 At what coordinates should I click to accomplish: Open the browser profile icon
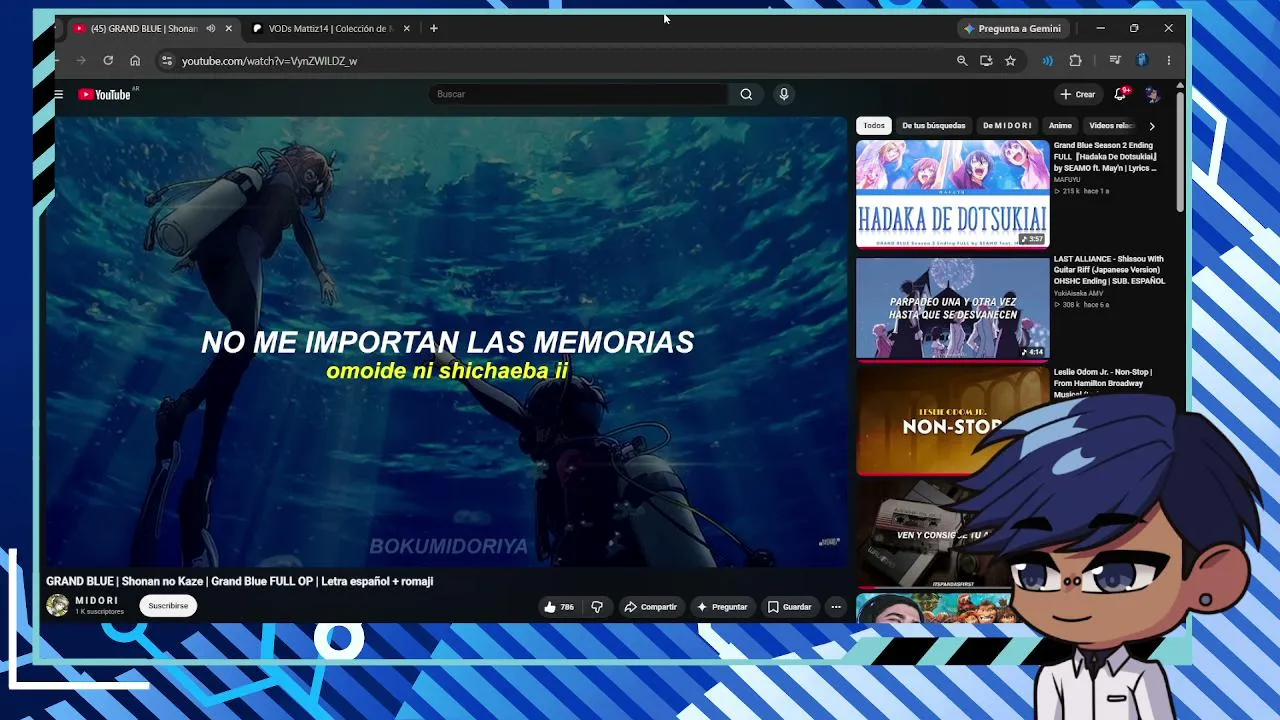(1142, 61)
